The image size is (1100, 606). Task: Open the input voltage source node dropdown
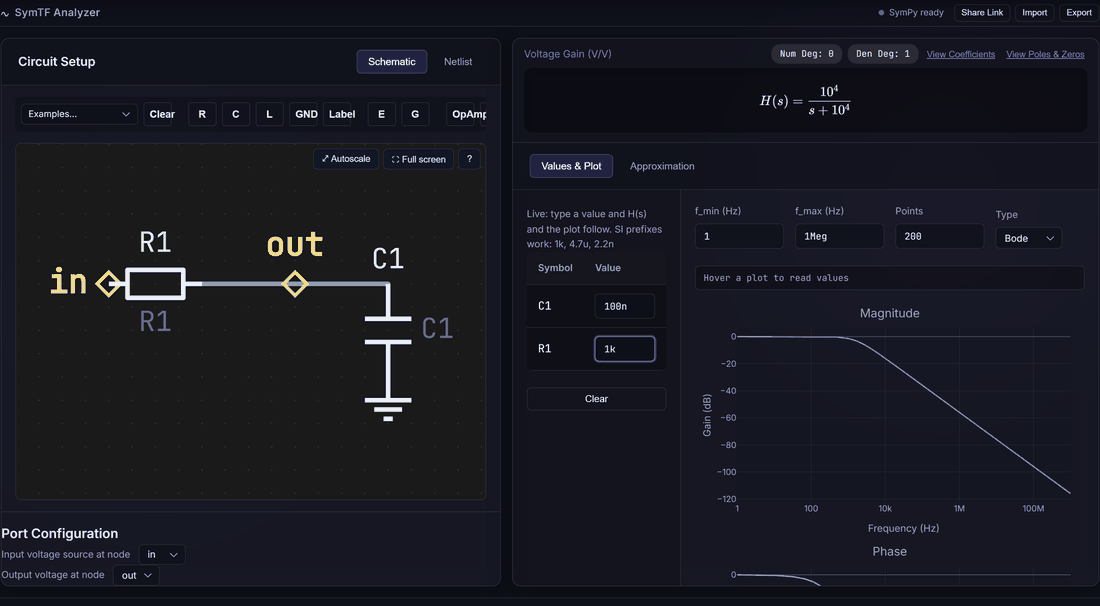tap(162, 555)
